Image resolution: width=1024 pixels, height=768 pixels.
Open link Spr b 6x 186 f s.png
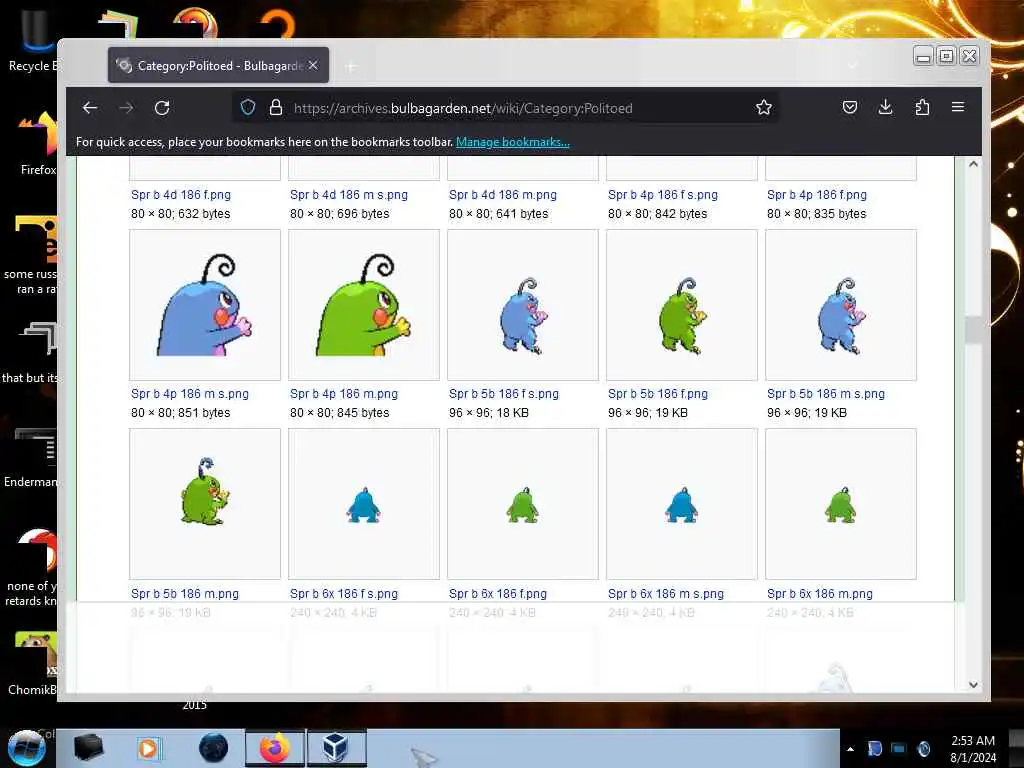344,594
